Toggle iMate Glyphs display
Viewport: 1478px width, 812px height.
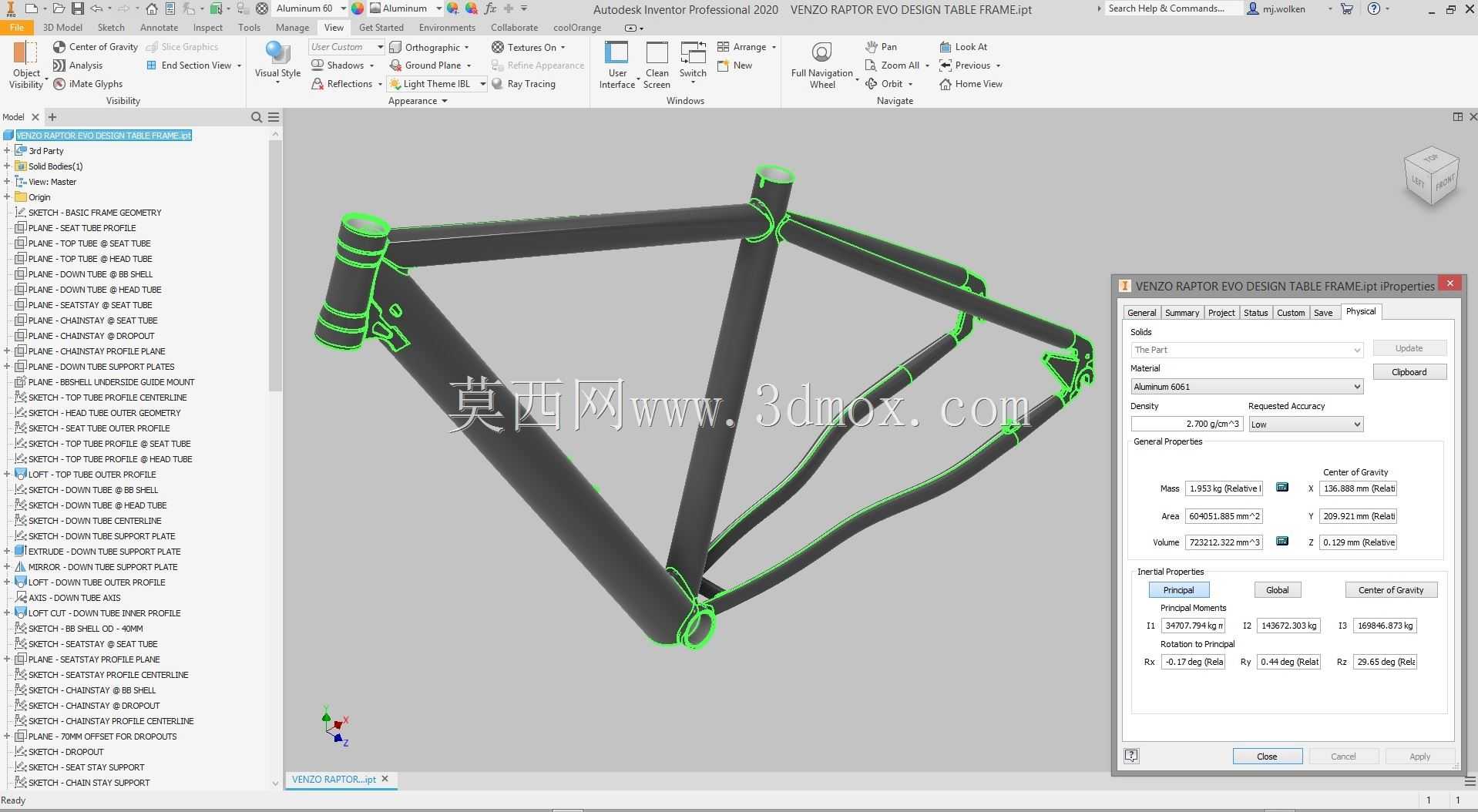[88, 84]
